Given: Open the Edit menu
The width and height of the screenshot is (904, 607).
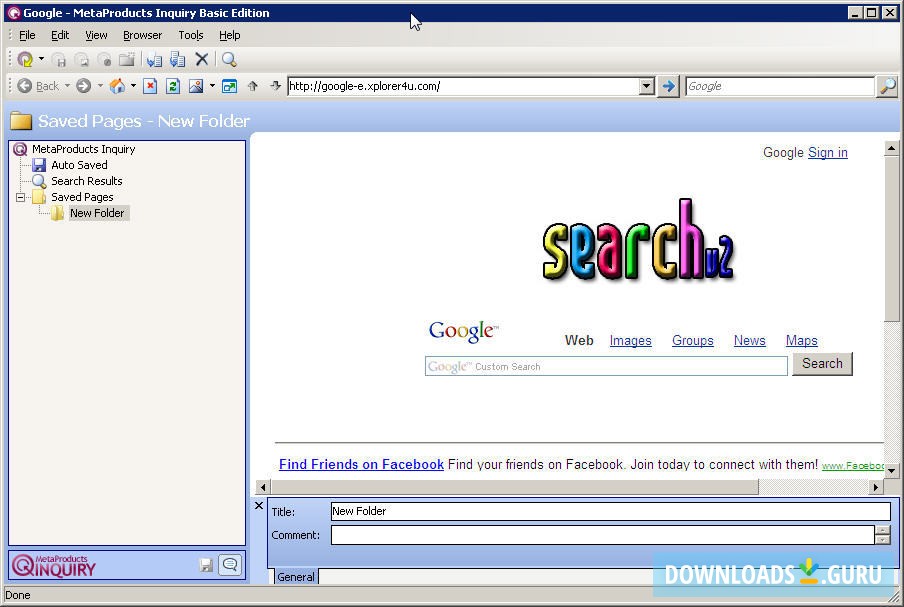Looking at the screenshot, I should click(x=60, y=35).
